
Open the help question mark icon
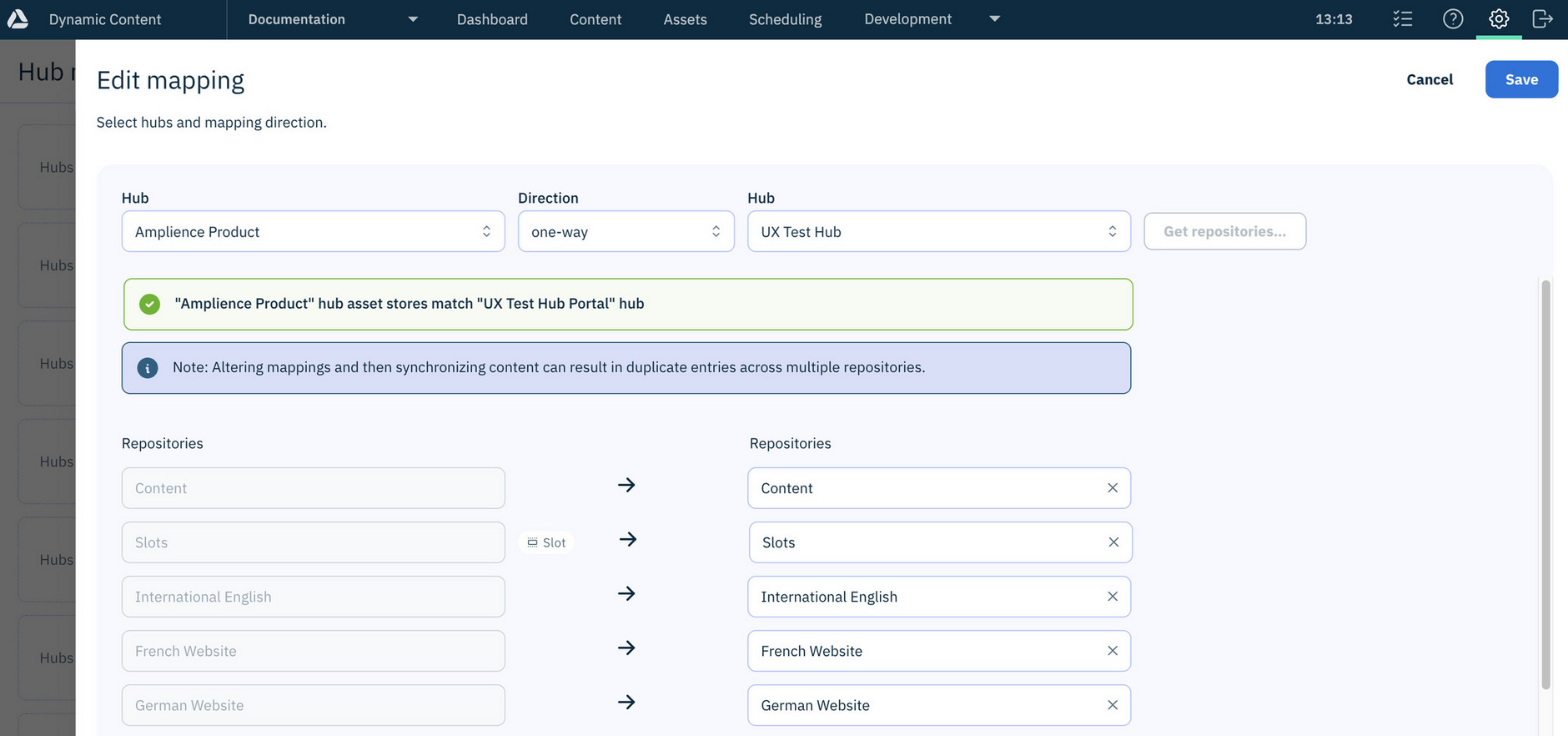pos(1453,18)
